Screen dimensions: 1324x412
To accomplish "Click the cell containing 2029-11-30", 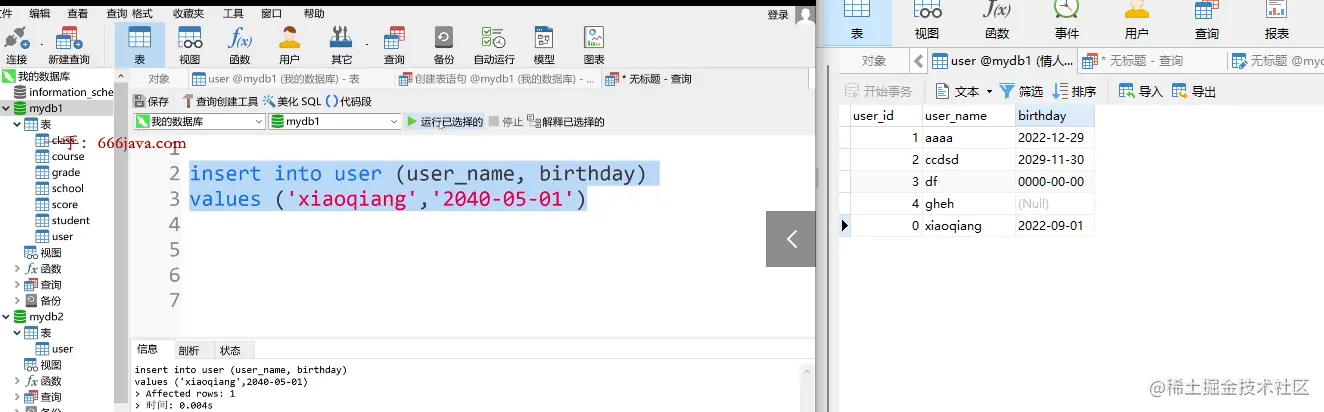I will (1054, 159).
